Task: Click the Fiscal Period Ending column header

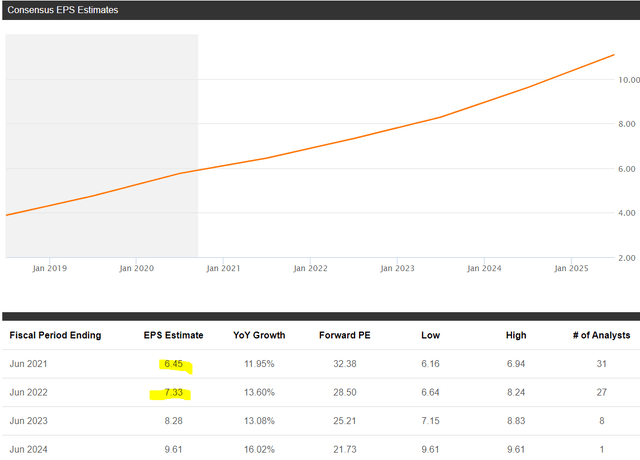Action: tap(55, 335)
